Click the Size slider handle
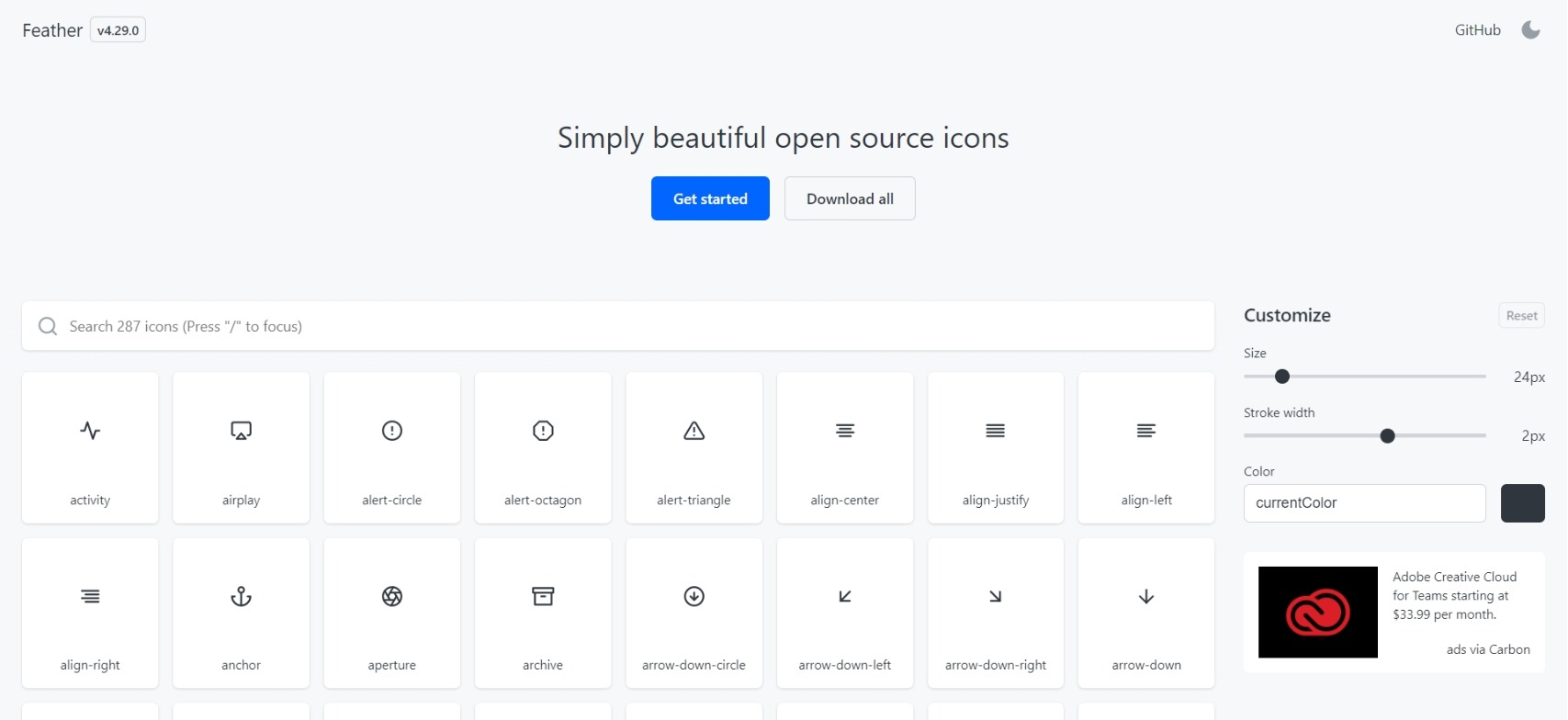The image size is (1568, 720). (x=1282, y=377)
